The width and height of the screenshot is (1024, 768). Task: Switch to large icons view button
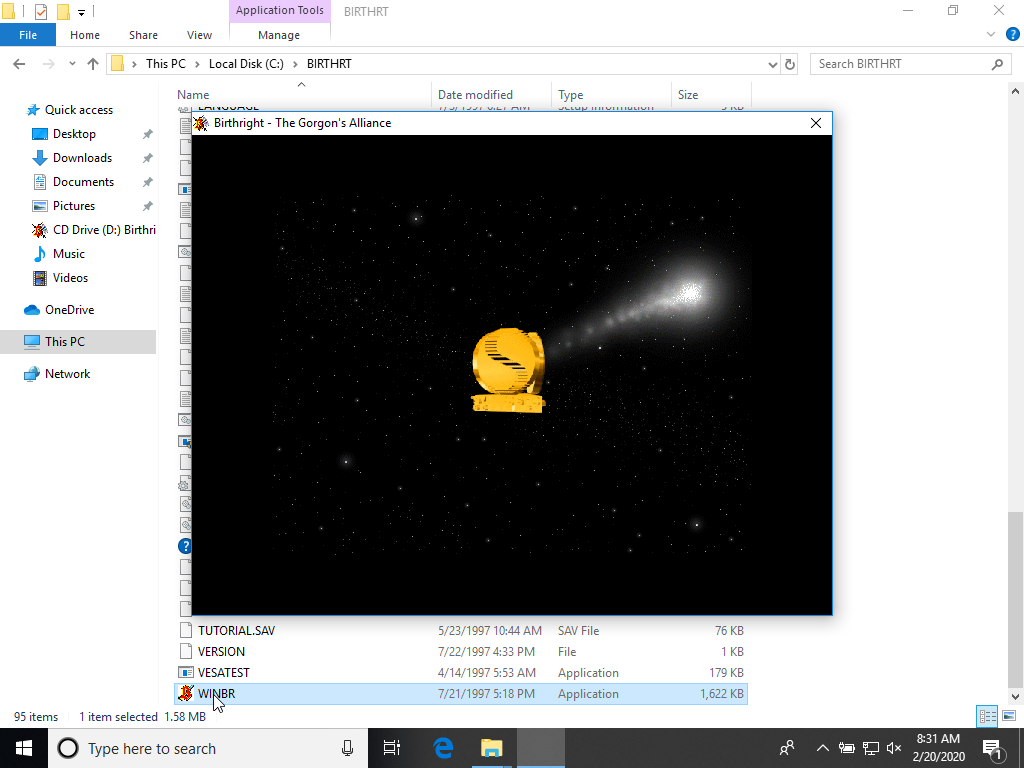click(x=1009, y=716)
